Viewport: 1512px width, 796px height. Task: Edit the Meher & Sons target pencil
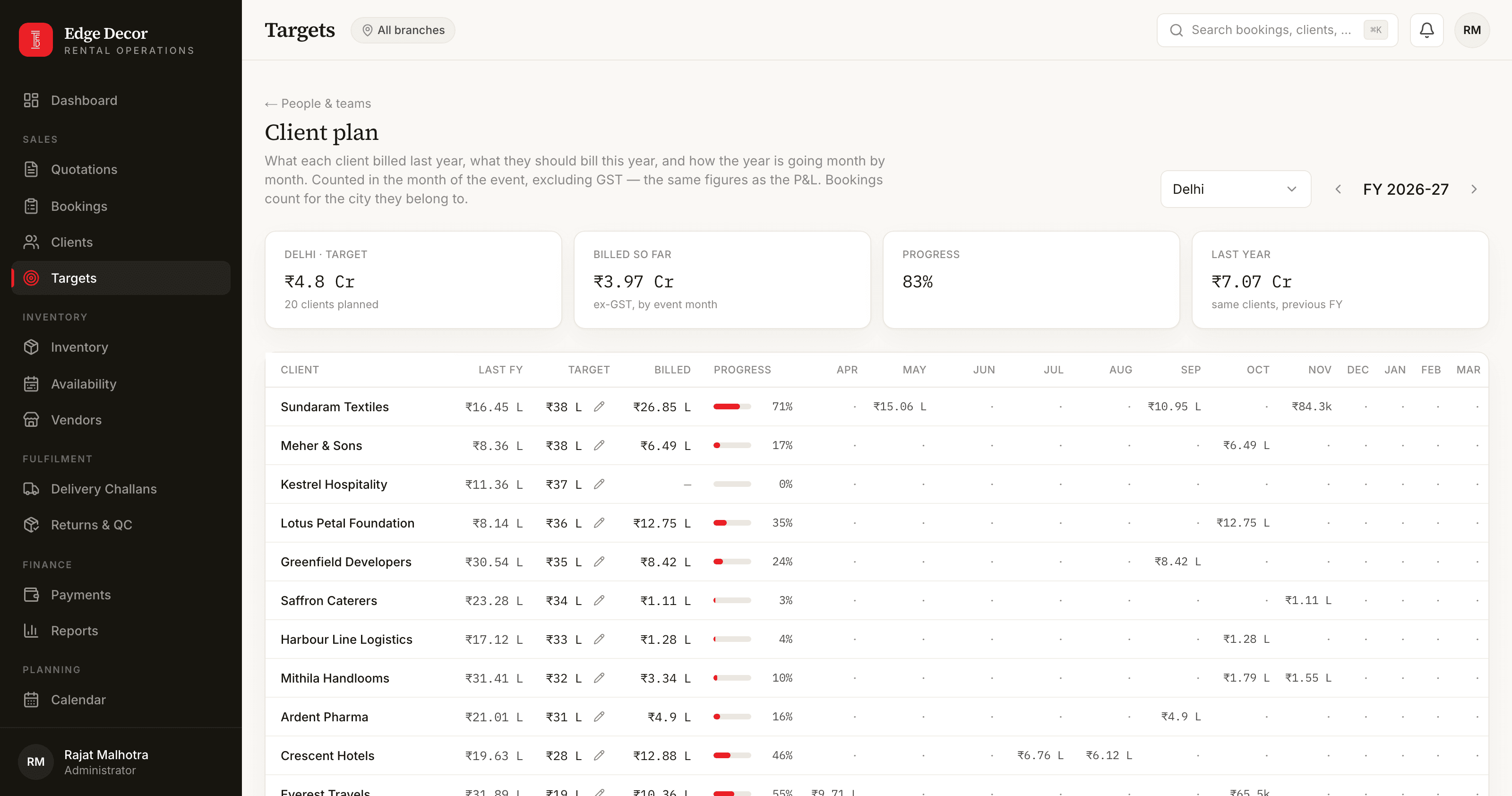point(599,445)
